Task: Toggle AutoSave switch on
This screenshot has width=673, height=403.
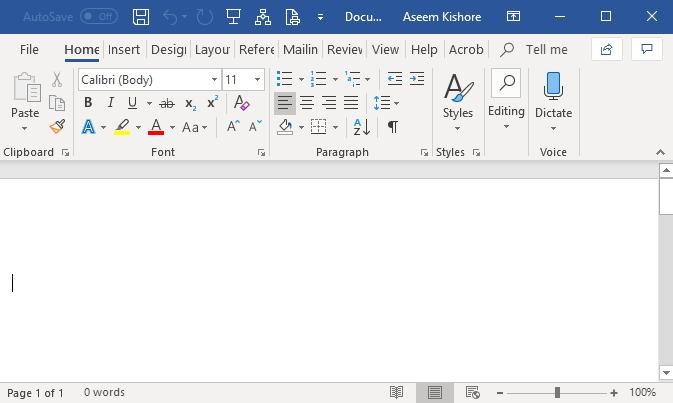Action: point(99,17)
